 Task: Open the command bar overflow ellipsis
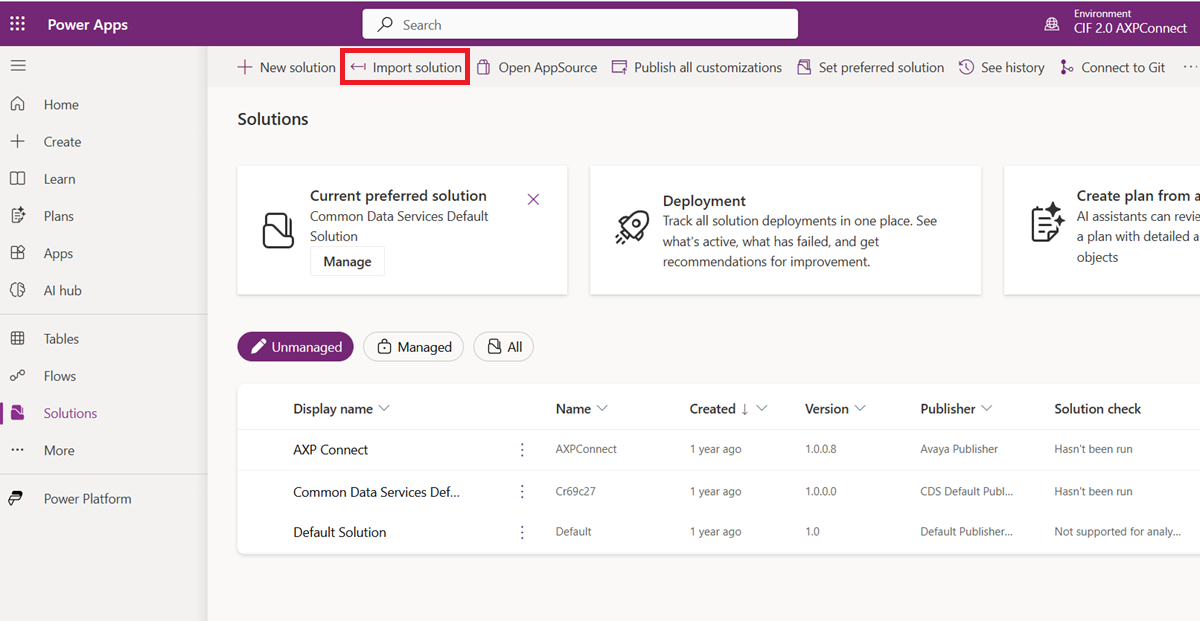click(x=1189, y=67)
